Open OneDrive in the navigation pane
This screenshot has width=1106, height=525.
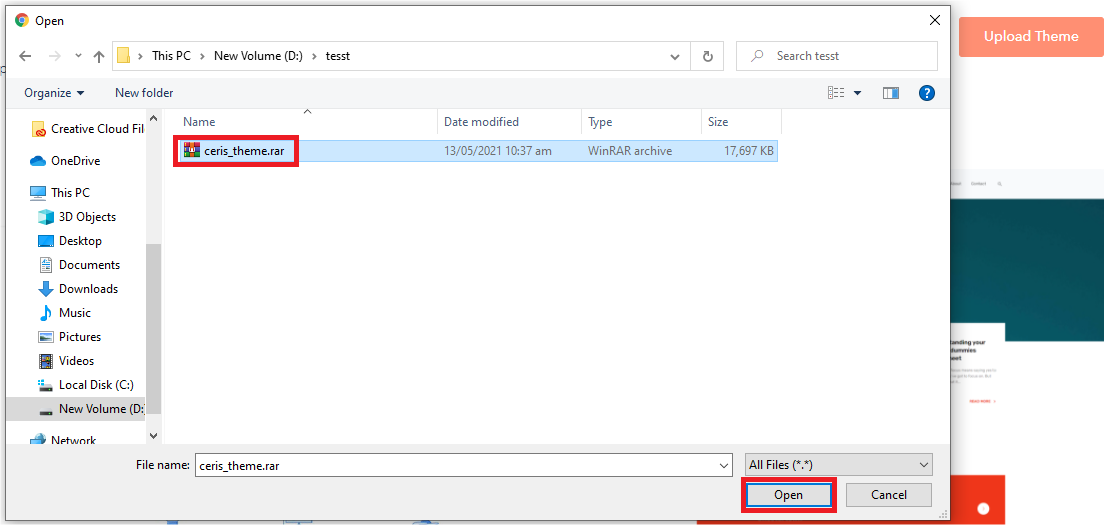coord(75,161)
